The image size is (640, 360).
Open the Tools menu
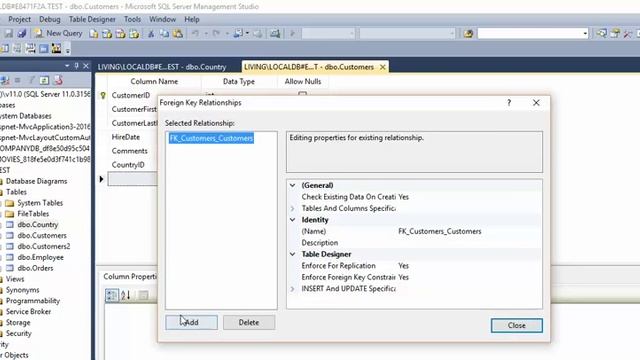pyautogui.click(x=132, y=19)
